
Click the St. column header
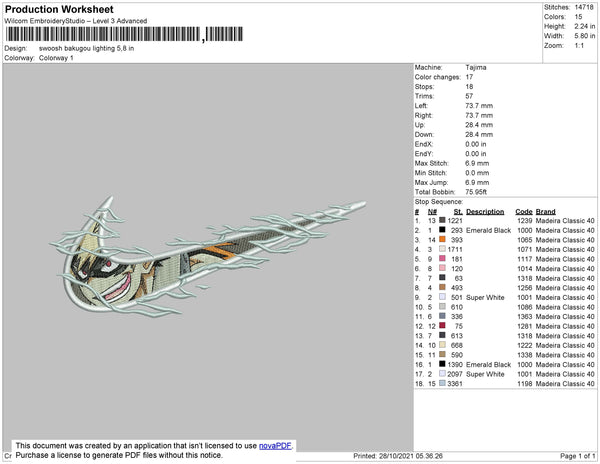(x=458, y=212)
